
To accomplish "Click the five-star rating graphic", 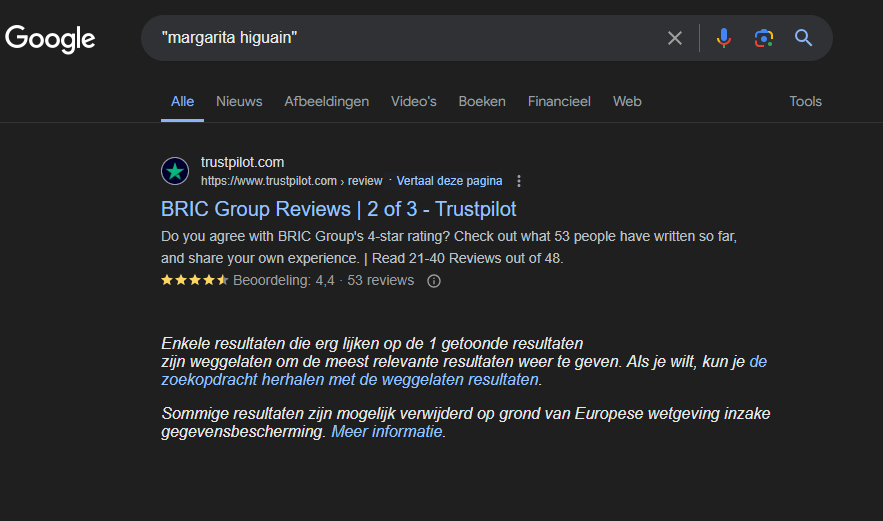I will tap(194, 280).
